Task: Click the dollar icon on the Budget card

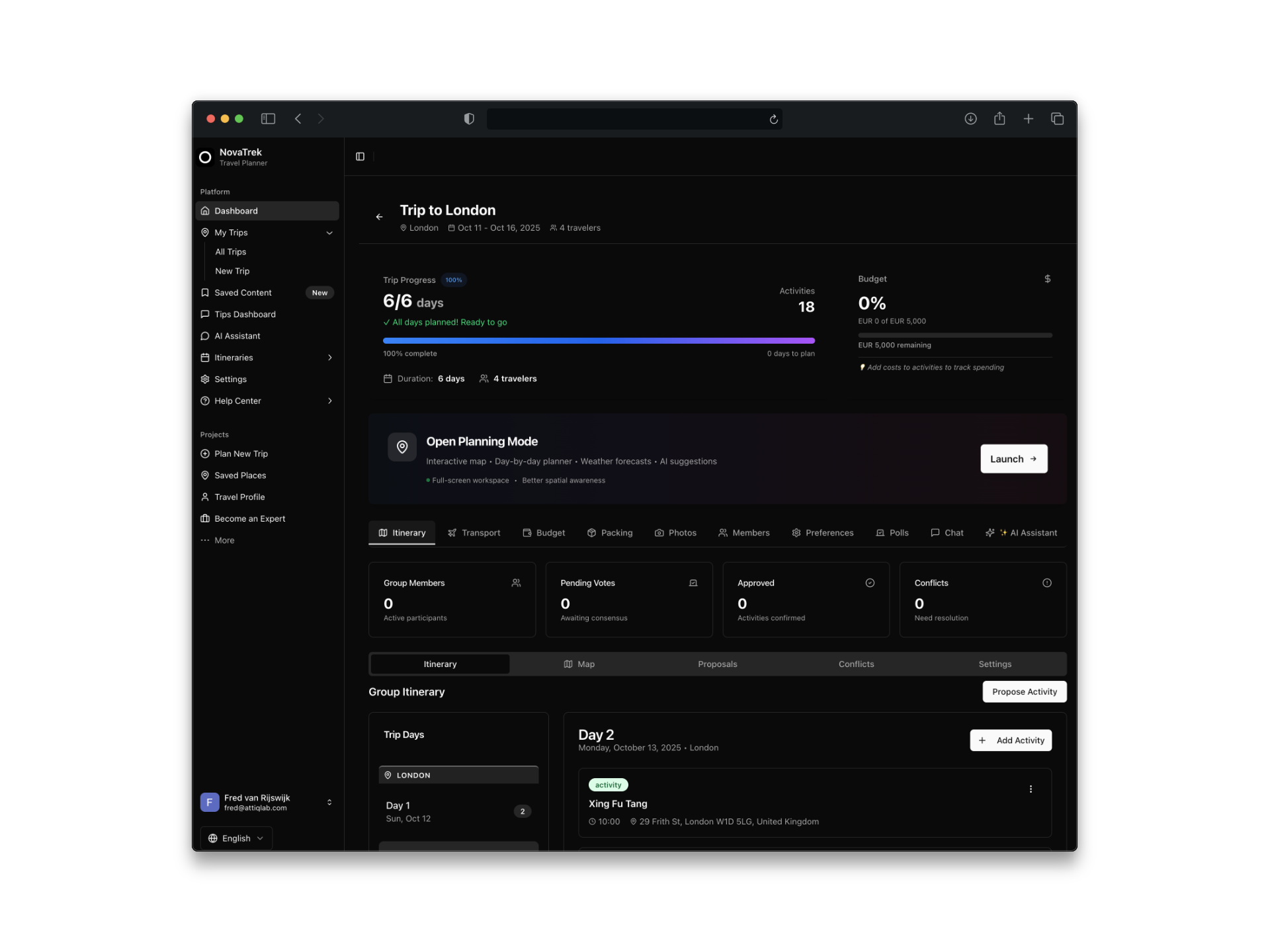Action: 1047,279
